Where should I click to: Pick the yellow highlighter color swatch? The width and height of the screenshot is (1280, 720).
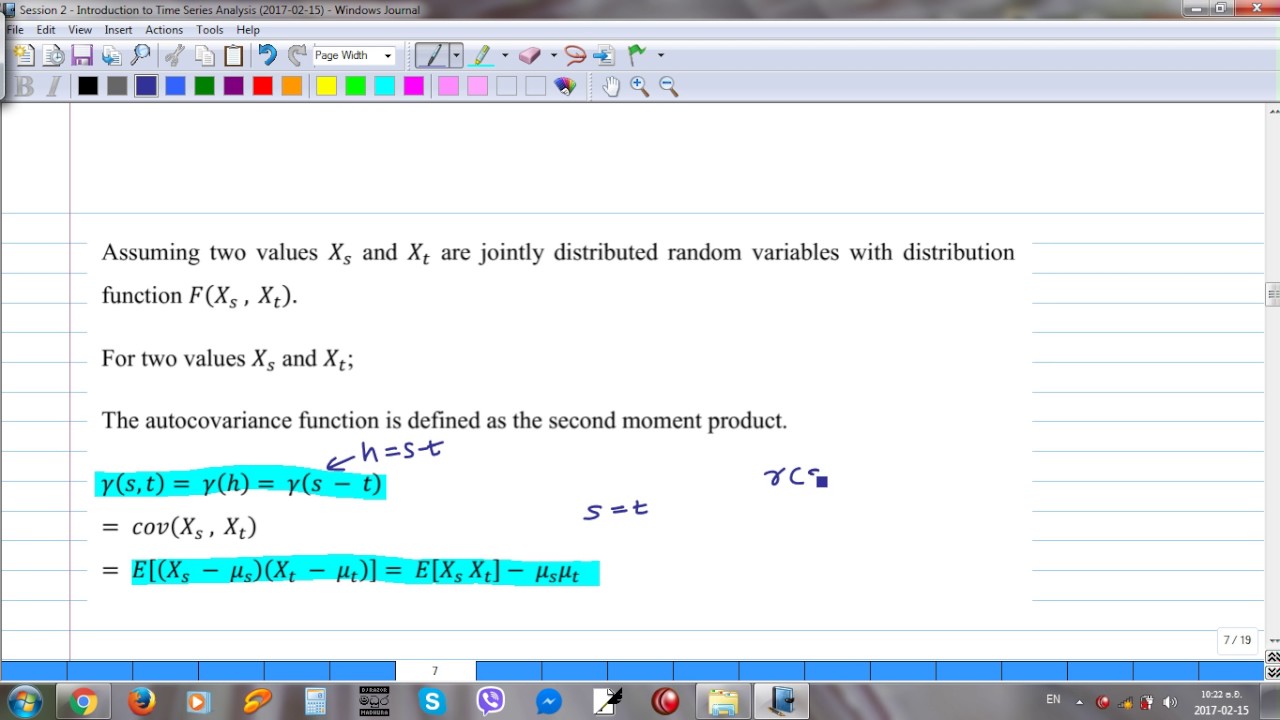tap(326, 87)
